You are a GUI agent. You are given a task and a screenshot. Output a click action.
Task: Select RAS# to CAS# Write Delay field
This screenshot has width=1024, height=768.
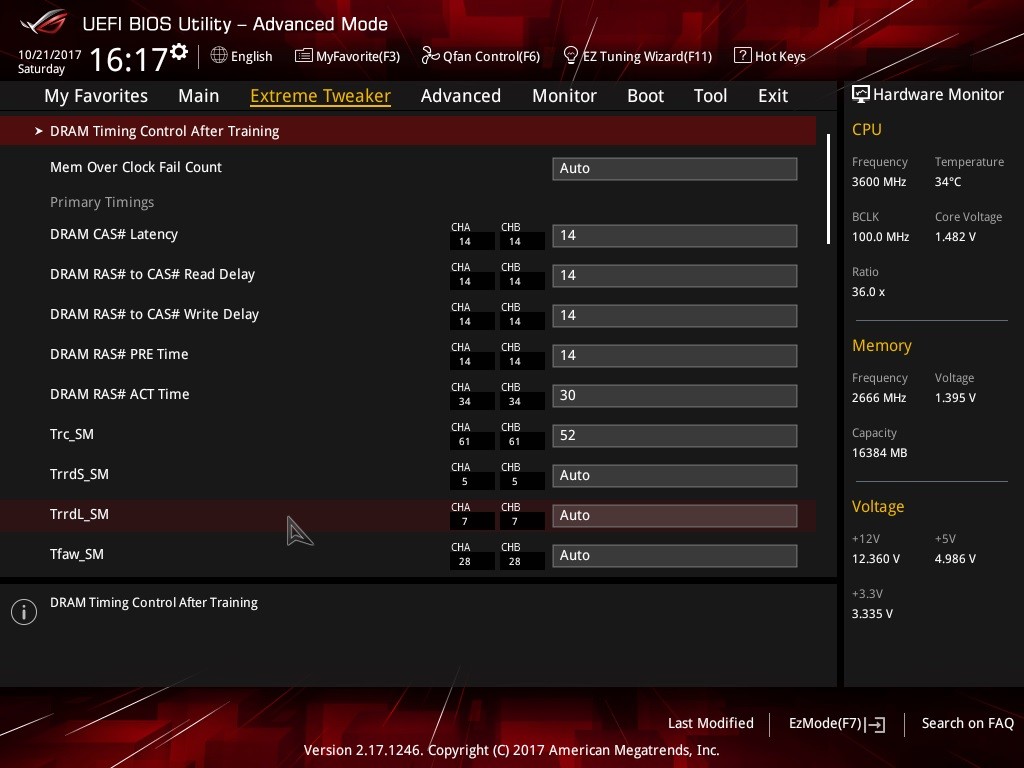(675, 315)
